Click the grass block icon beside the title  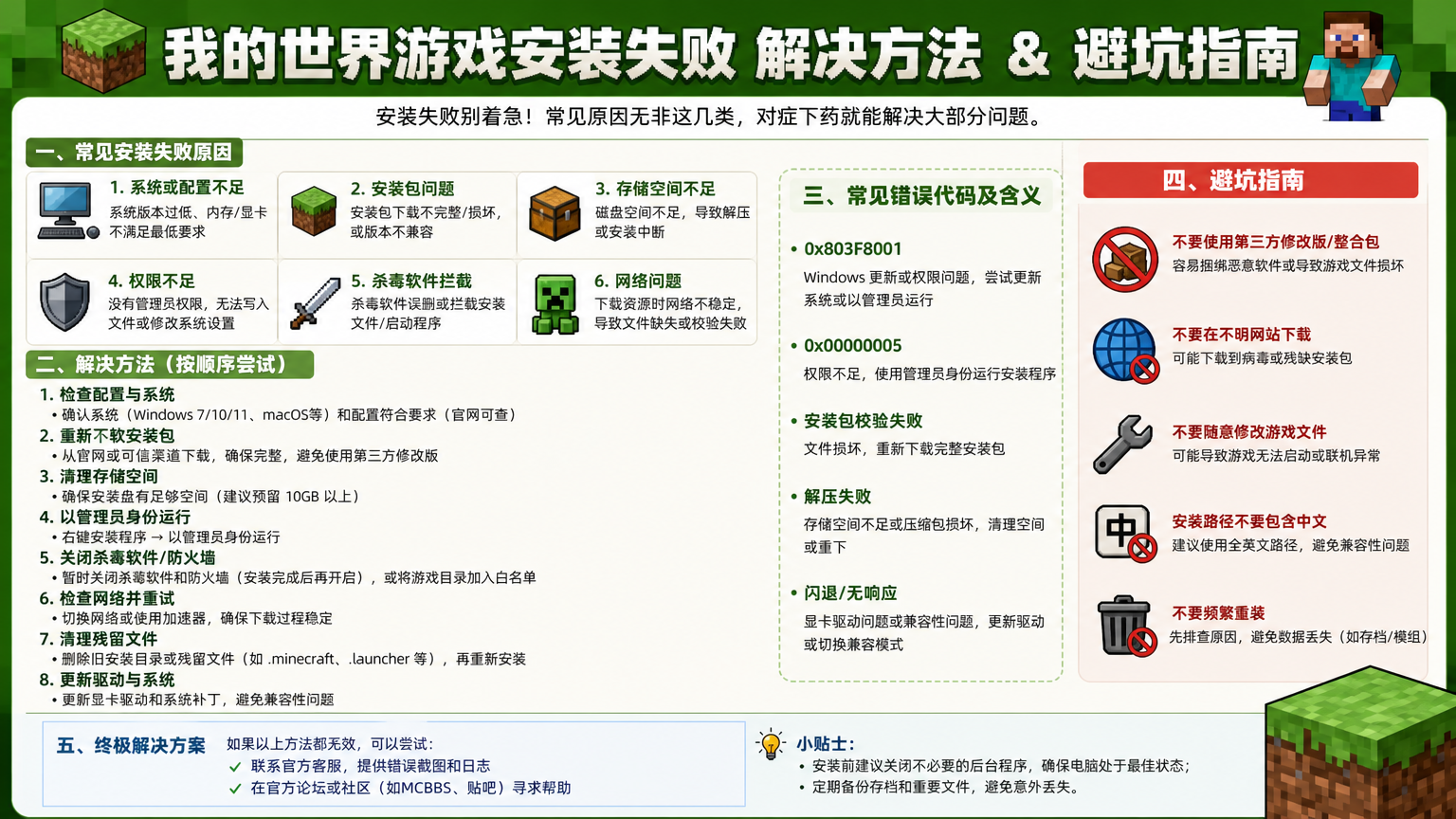103,51
